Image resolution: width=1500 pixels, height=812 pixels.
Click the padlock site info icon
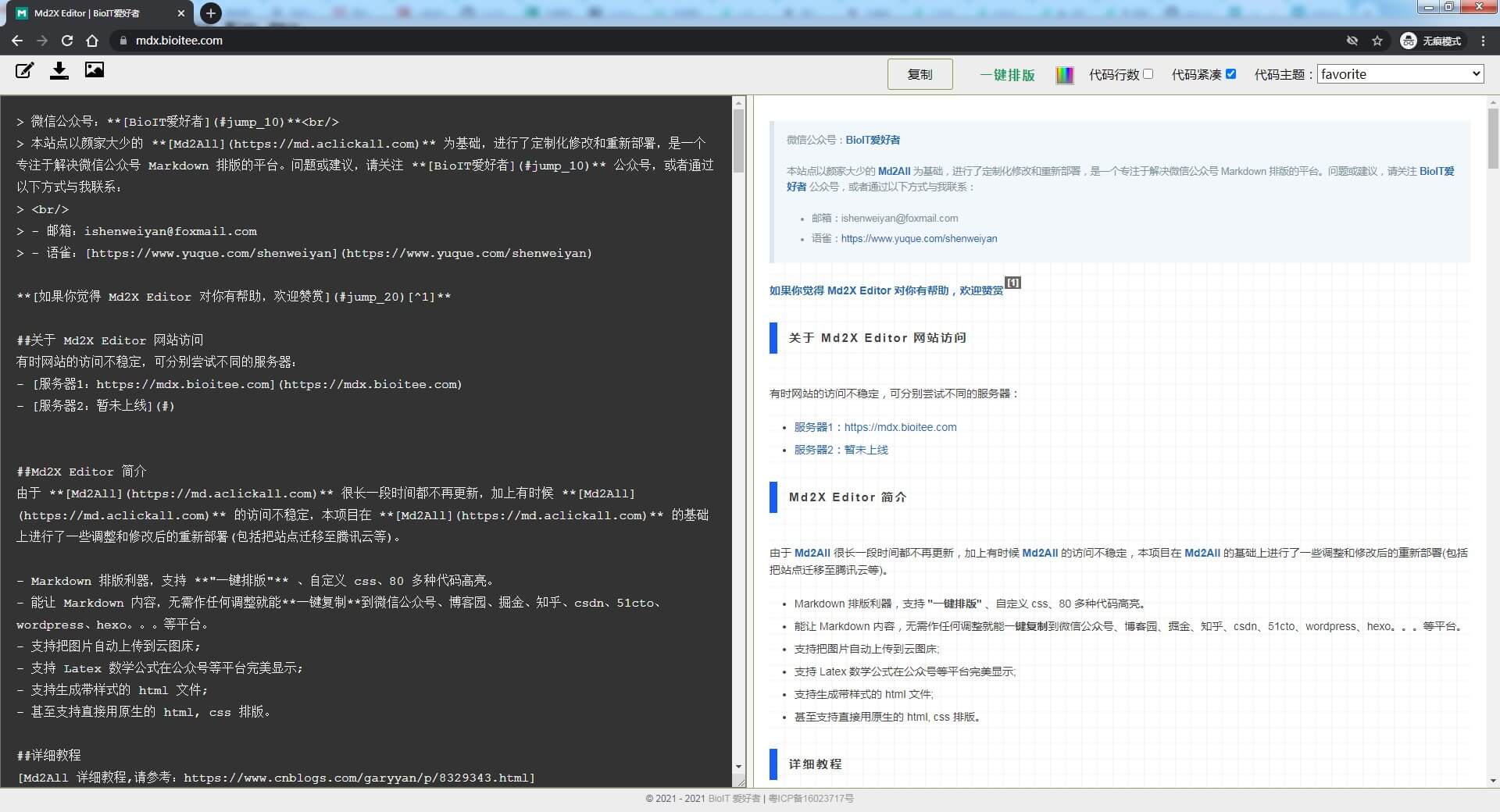point(123,41)
